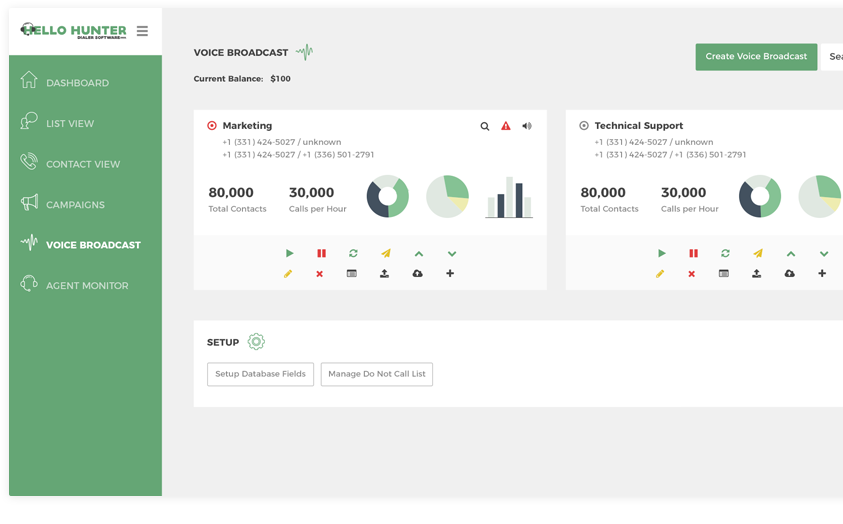Click down chevron on Technical Support card
843x524 pixels.
824,254
